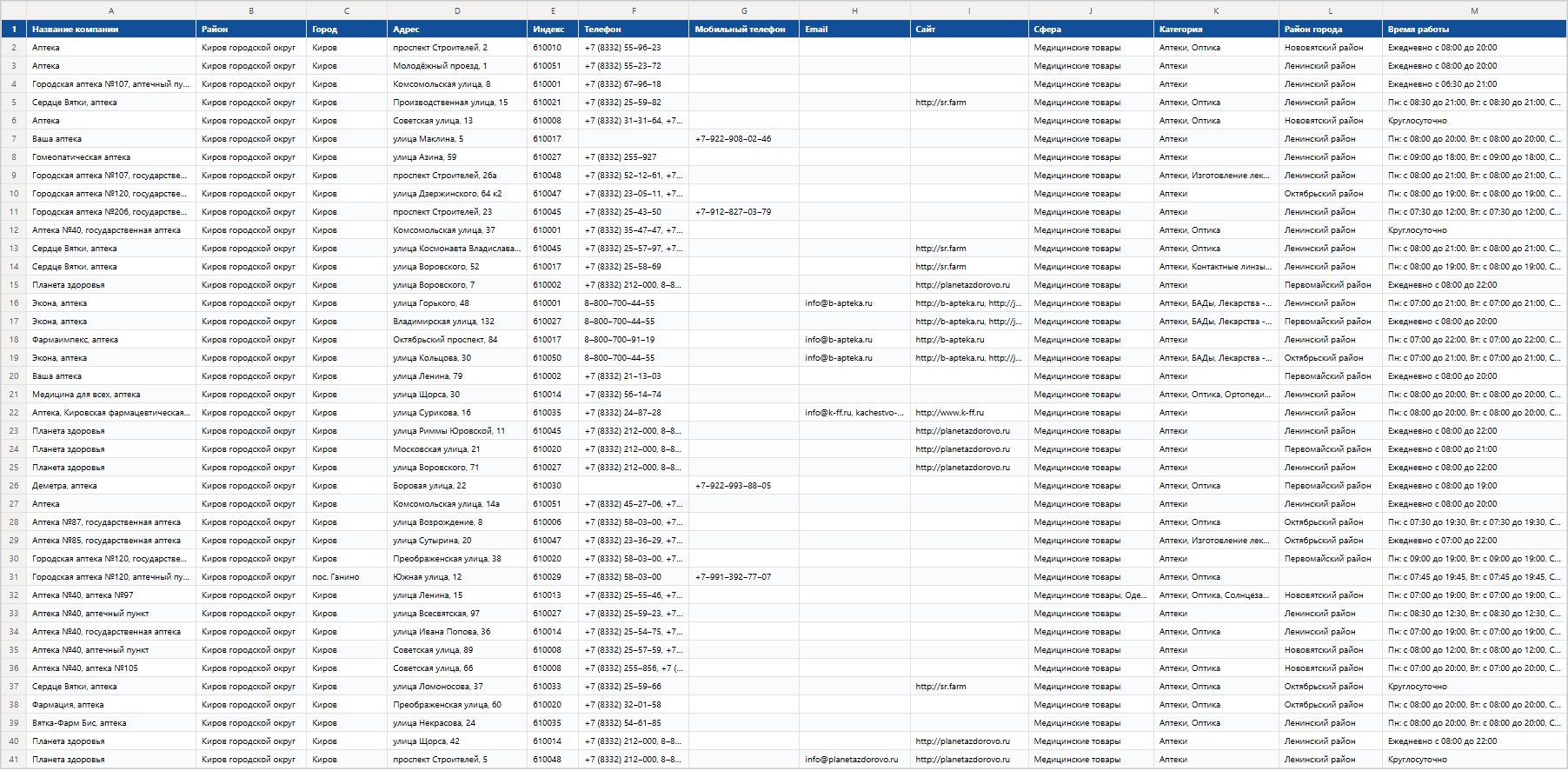Click the 'Район города' header cell
Screen dimensions: 1568x784
[1331, 29]
